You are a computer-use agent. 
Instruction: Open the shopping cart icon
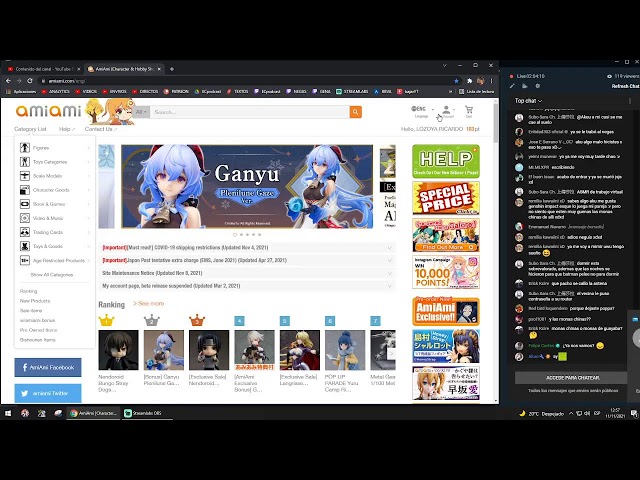pos(469,109)
